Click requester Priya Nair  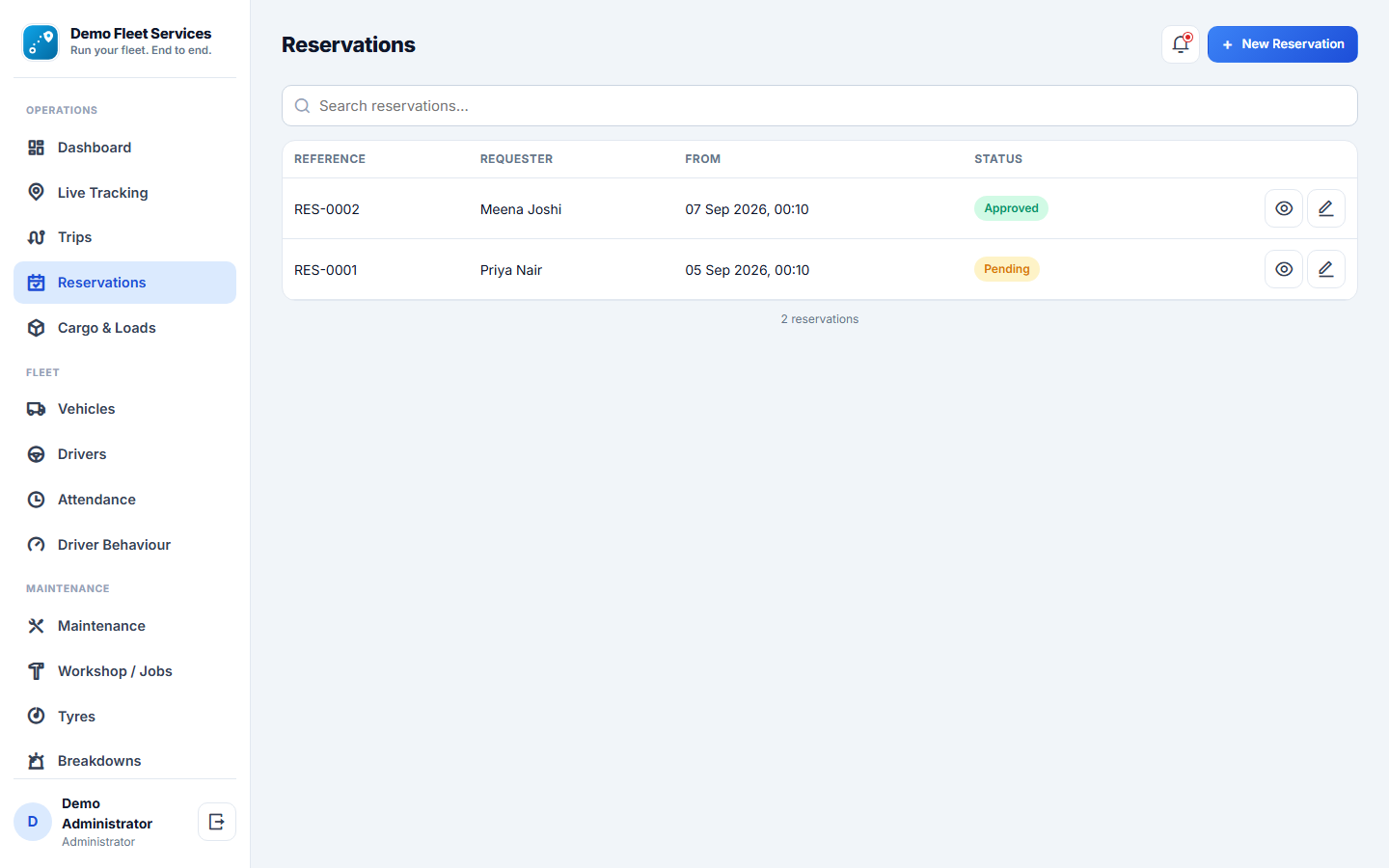(511, 270)
